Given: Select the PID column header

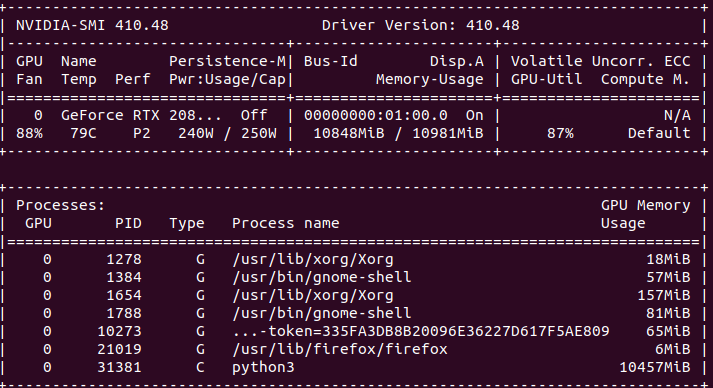Looking at the screenshot, I should click(128, 223).
